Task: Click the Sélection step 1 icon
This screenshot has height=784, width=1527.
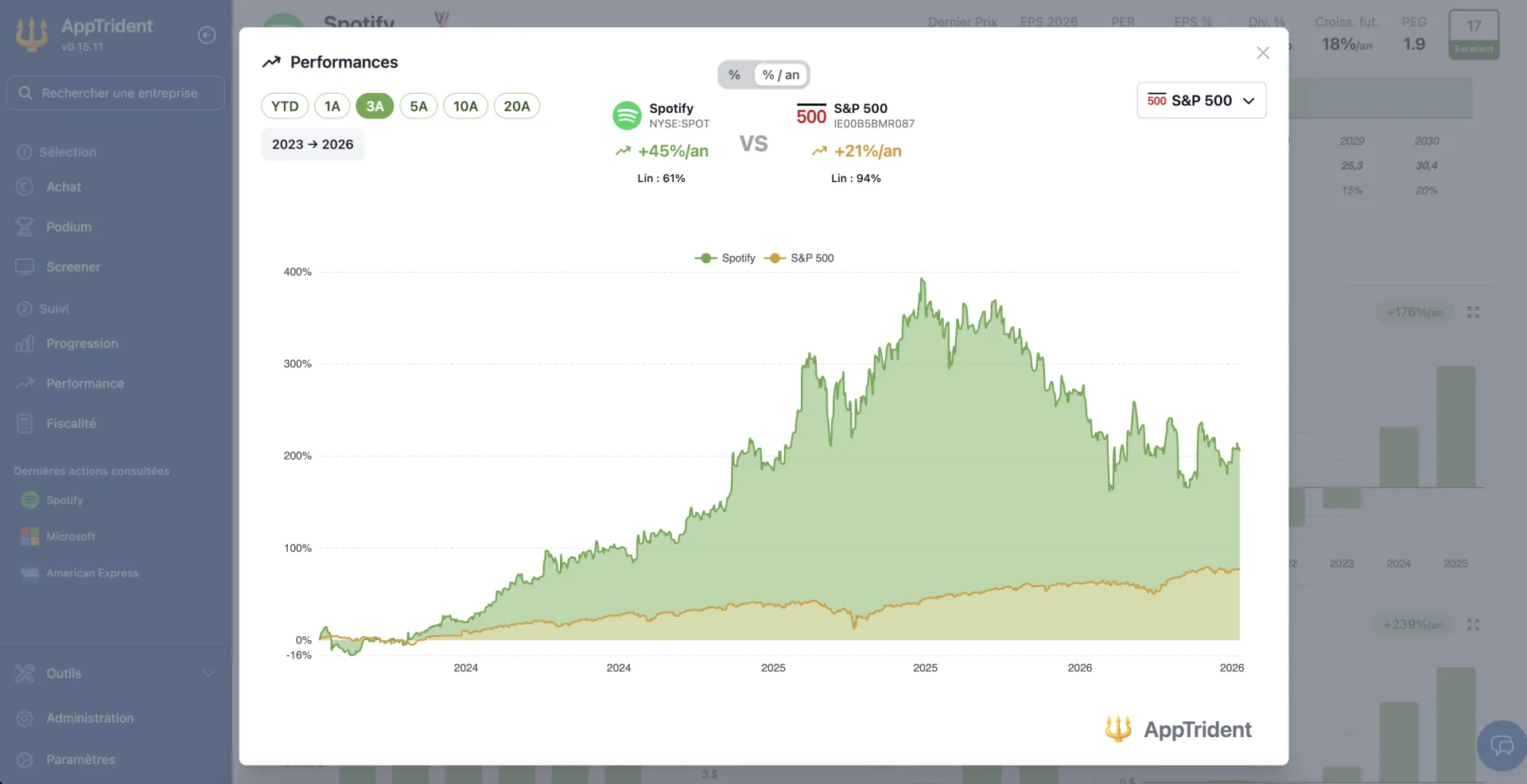Action: click(25, 153)
